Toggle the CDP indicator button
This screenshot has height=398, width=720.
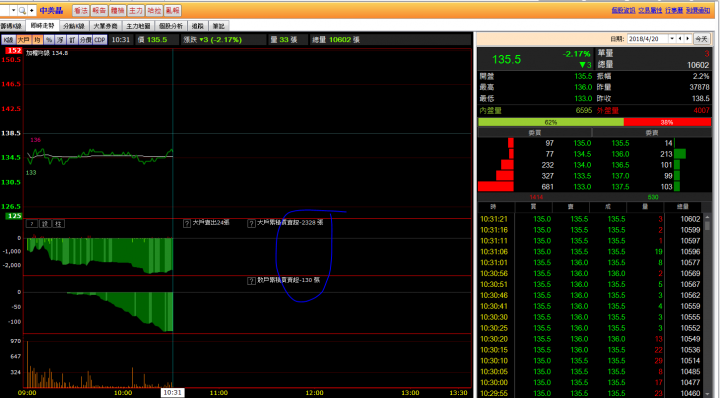coord(100,40)
